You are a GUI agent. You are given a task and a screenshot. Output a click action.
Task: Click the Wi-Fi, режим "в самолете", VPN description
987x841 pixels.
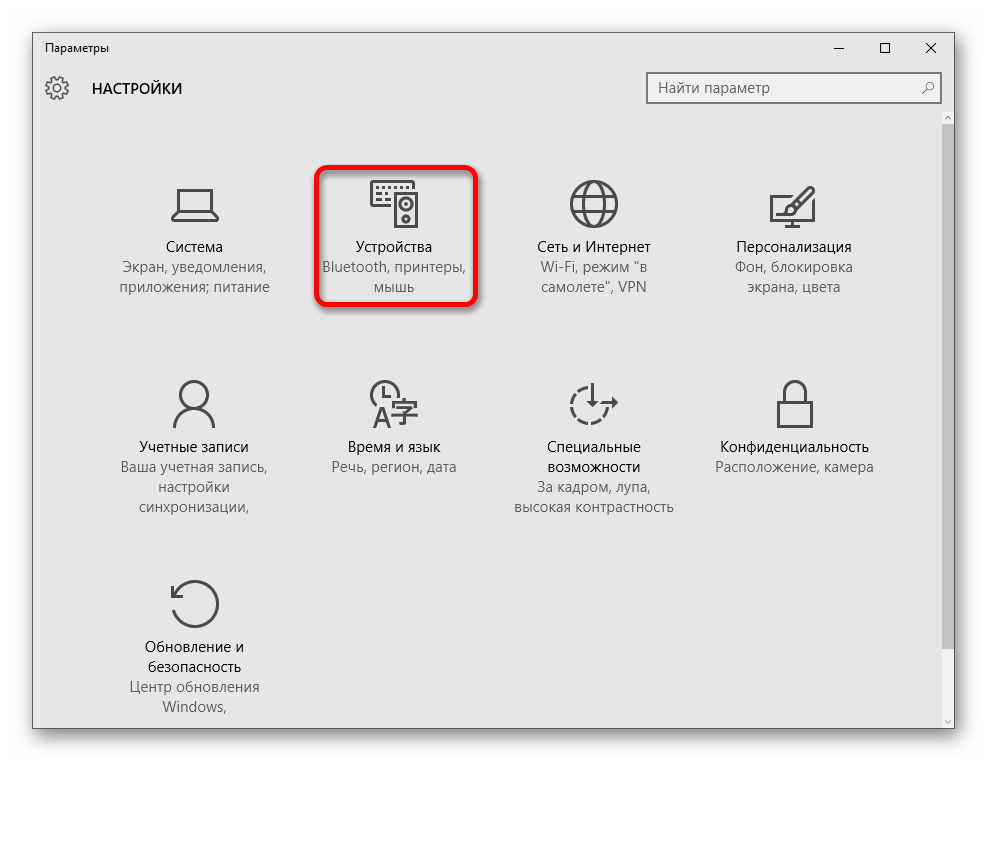pyautogui.click(x=594, y=277)
